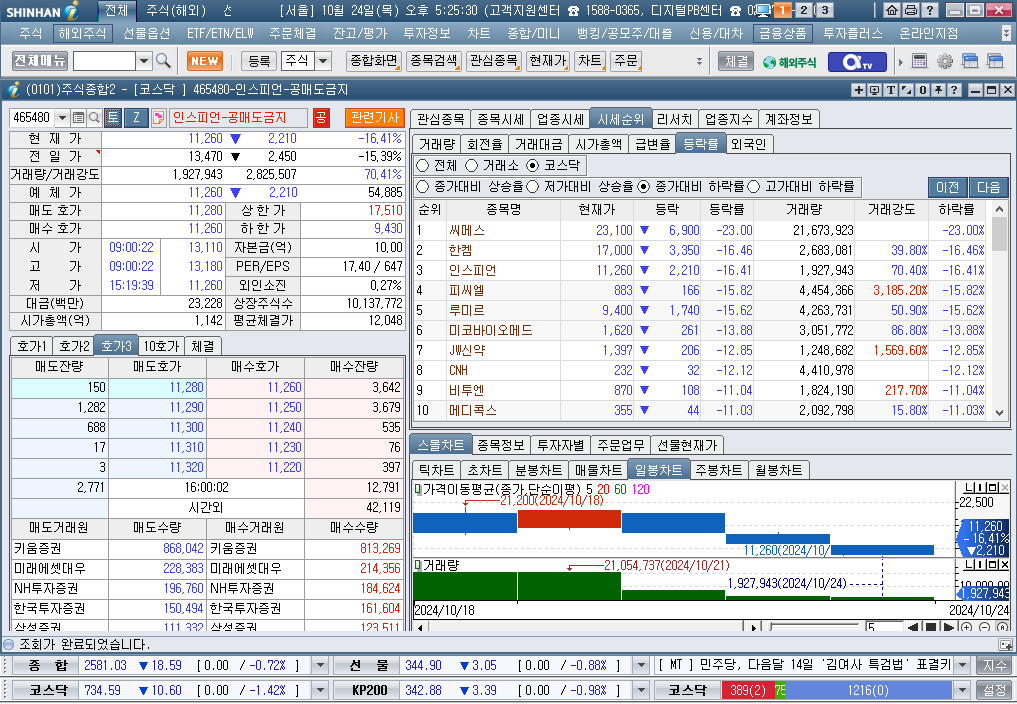Expand the main menu overflow chevron
The height and width of the screenshot is (704, 1017).
pos(1005,33)
